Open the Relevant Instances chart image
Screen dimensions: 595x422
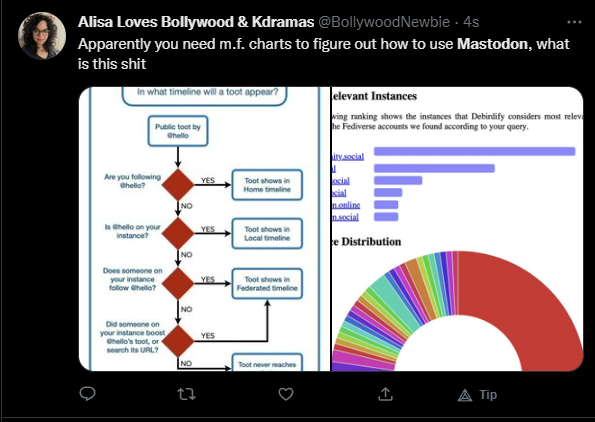click(458, 229)
